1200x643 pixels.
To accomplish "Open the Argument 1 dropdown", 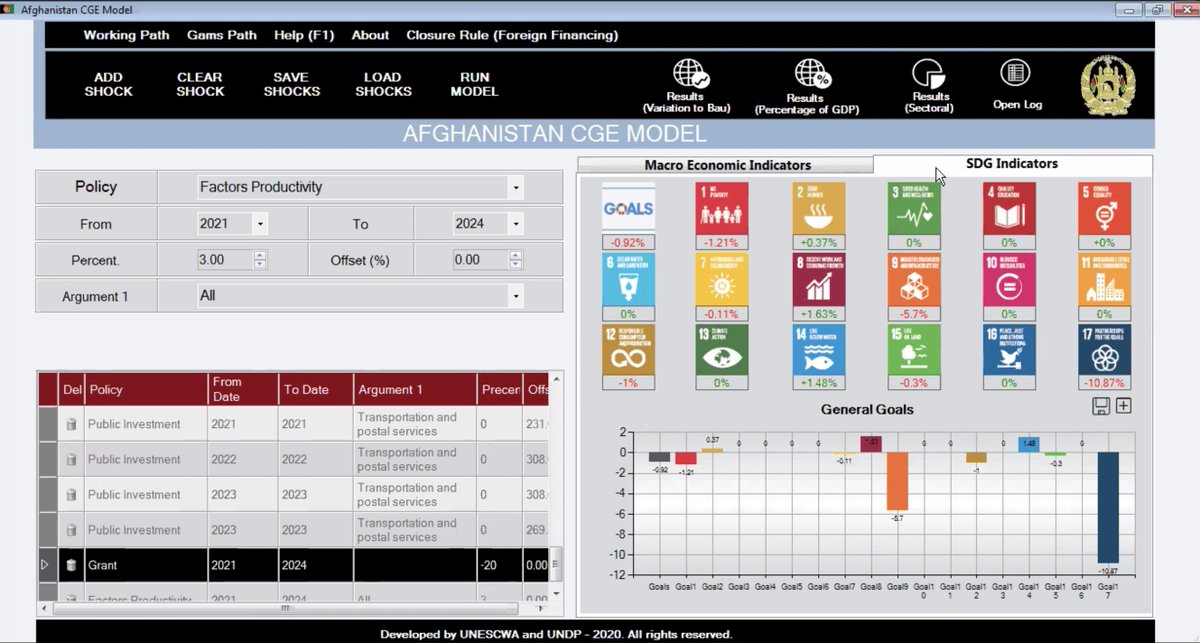I will (x=515, y=296).
